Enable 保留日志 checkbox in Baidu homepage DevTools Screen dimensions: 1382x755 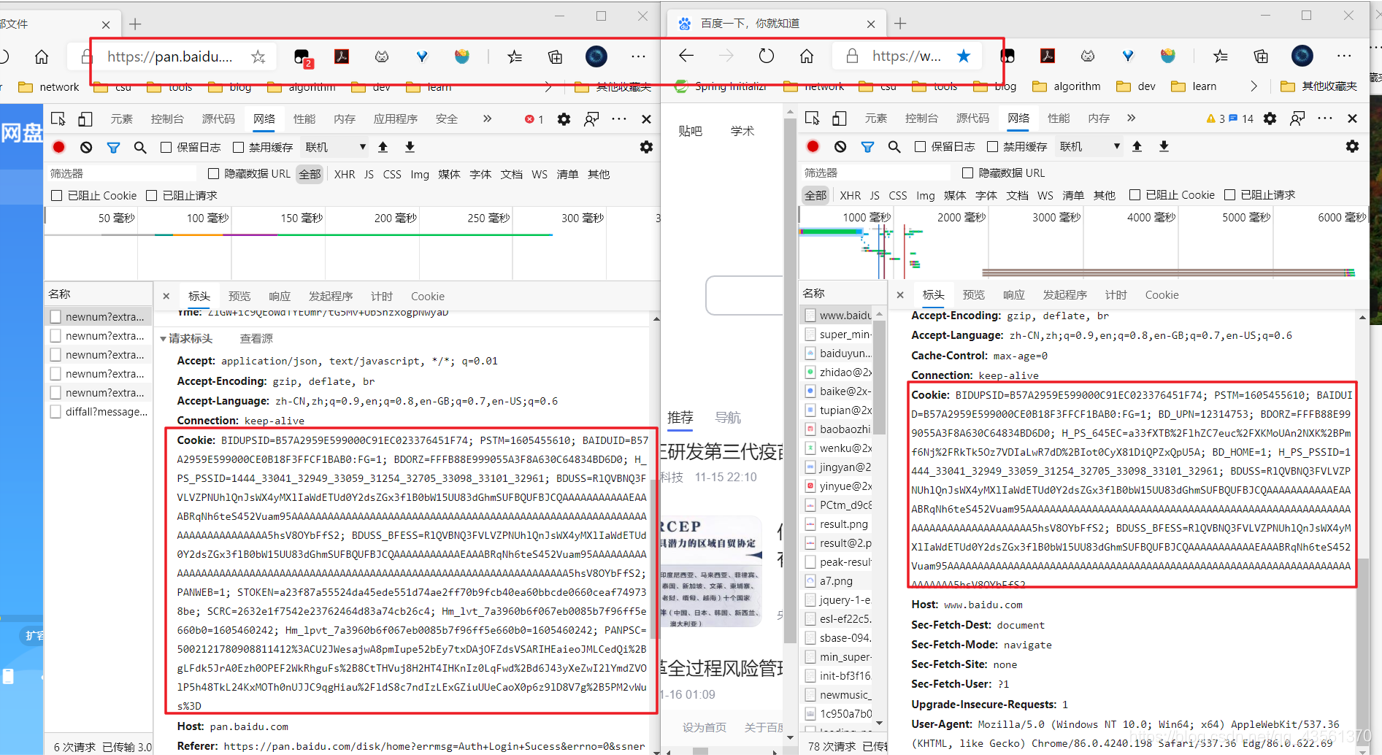pos(920,146)
